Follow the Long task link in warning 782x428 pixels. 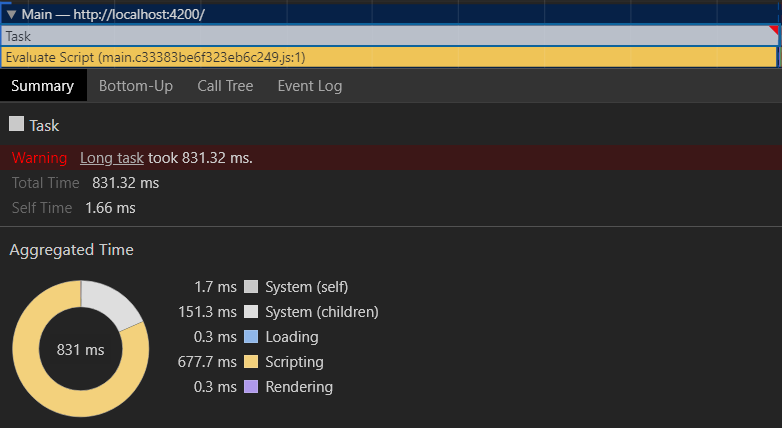pyautogui.click(x=112, y=158)
